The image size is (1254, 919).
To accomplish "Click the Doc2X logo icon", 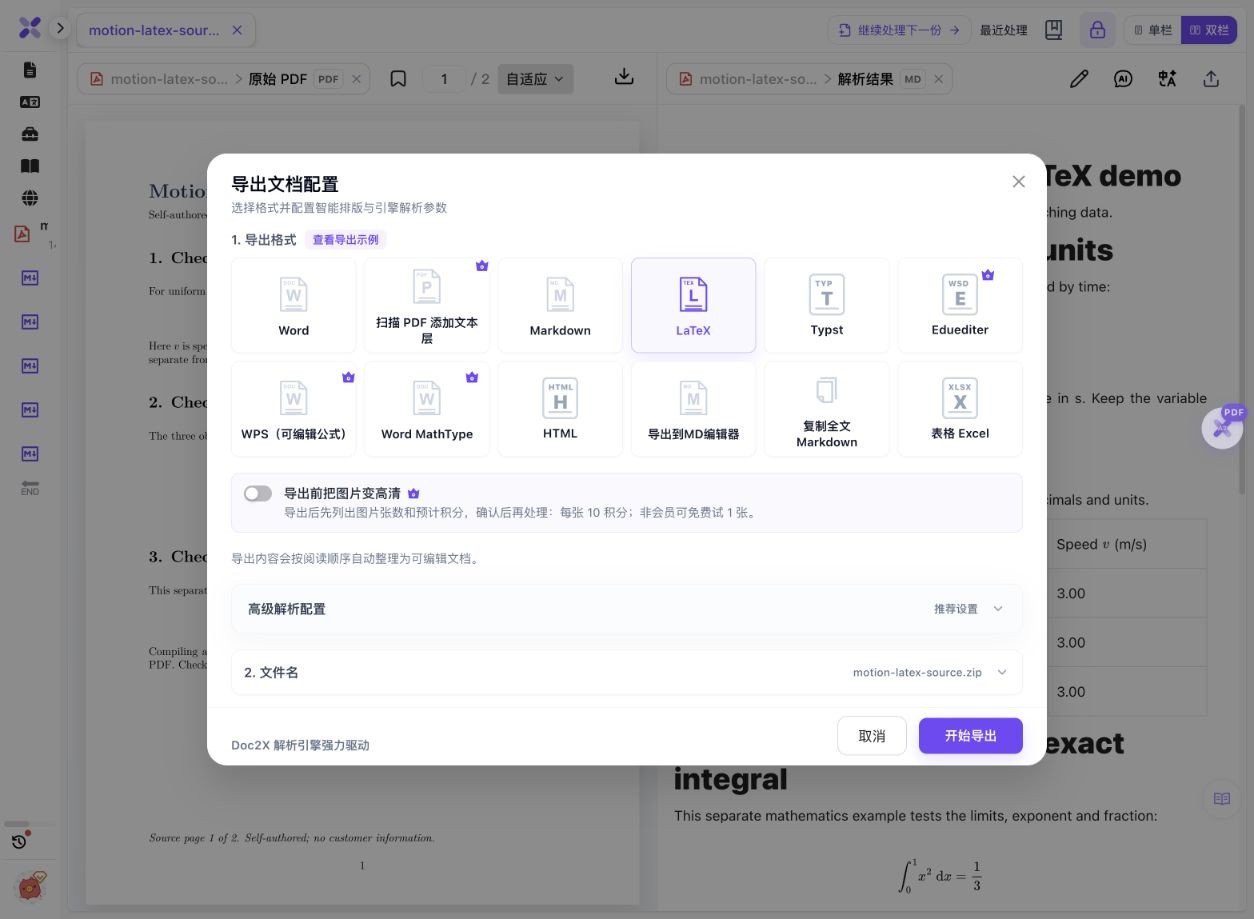I will click(29, 28).
